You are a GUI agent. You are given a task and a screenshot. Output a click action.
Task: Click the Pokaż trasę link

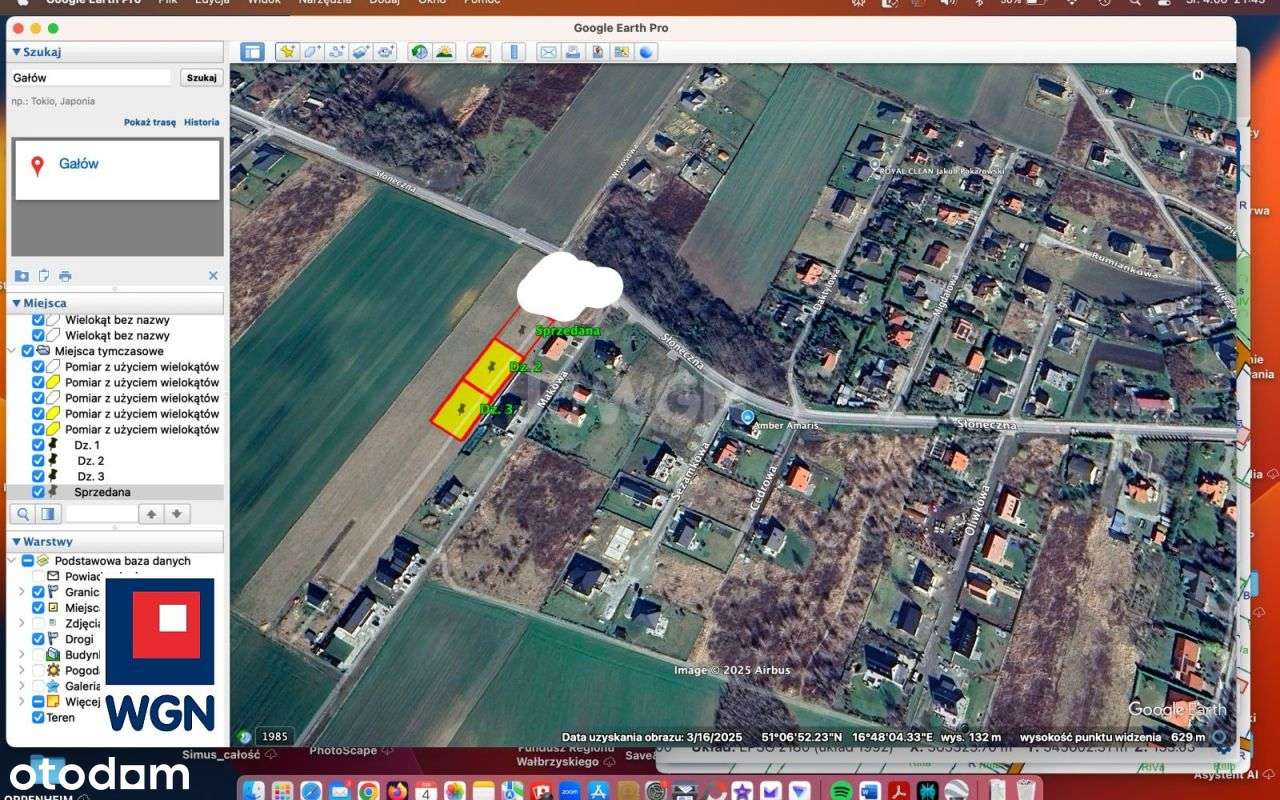(x=150, y=122)
